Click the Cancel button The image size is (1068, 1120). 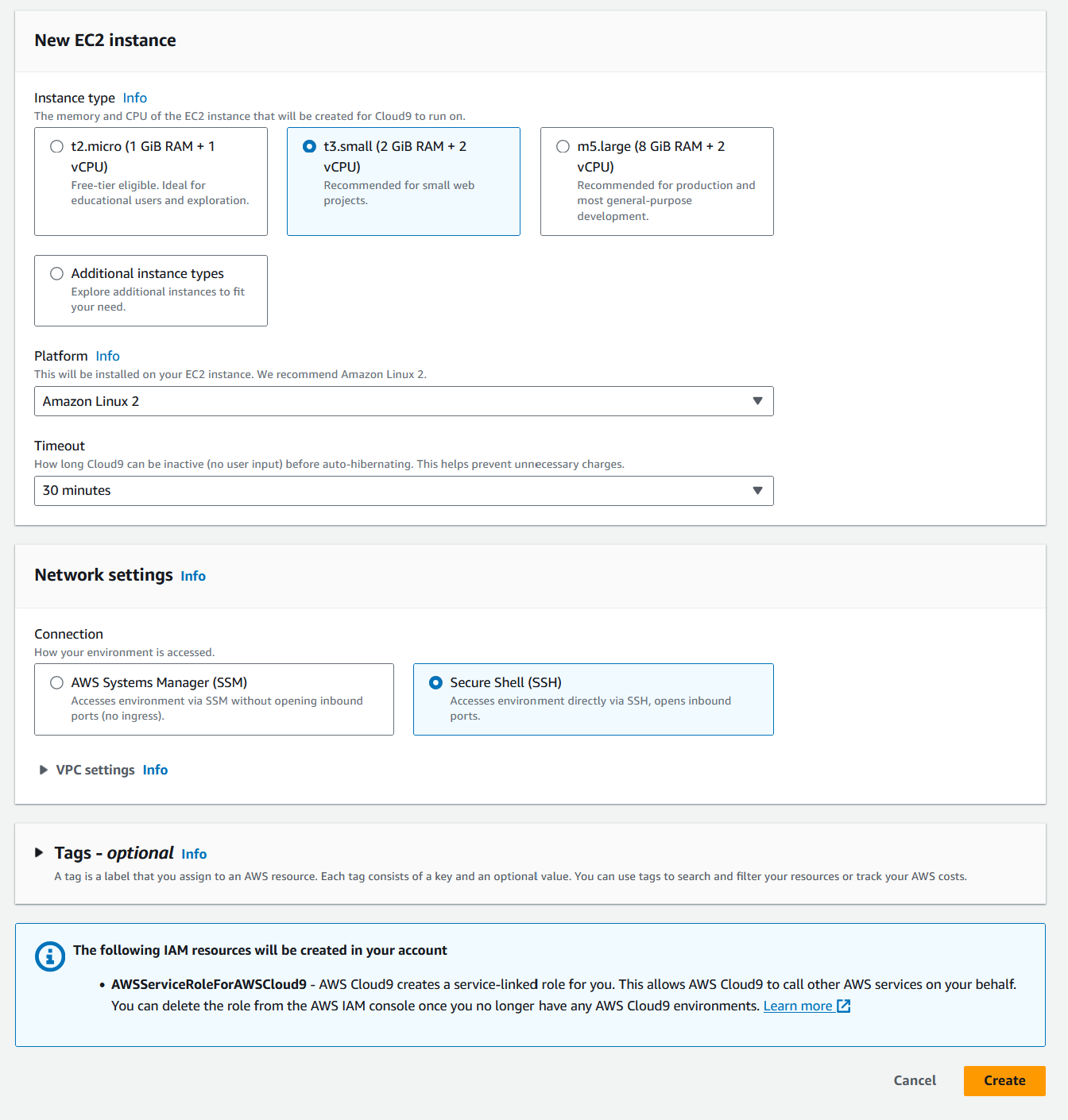pos(915,1080)
